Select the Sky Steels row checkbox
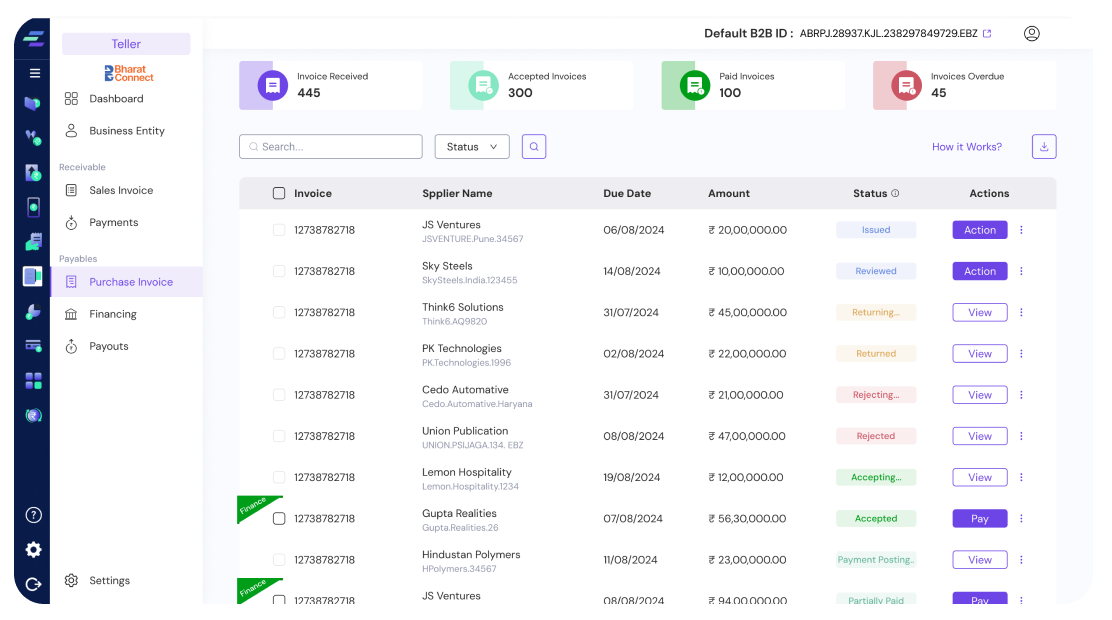1112x620 pixels. [x=279, y=271]
